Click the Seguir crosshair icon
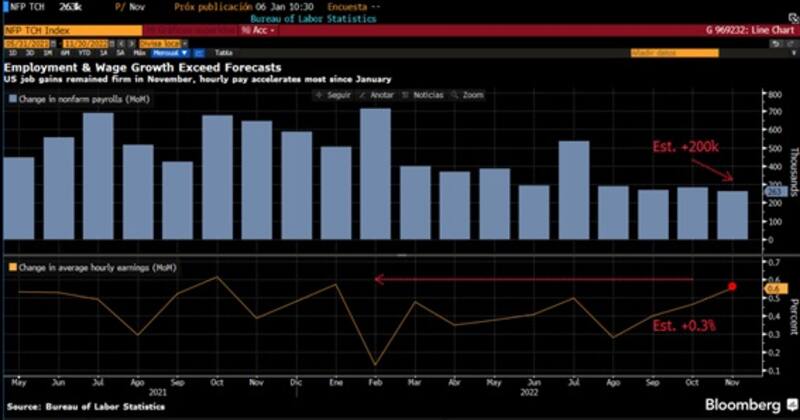Screen dimensions: 800x420 [321, 95]
